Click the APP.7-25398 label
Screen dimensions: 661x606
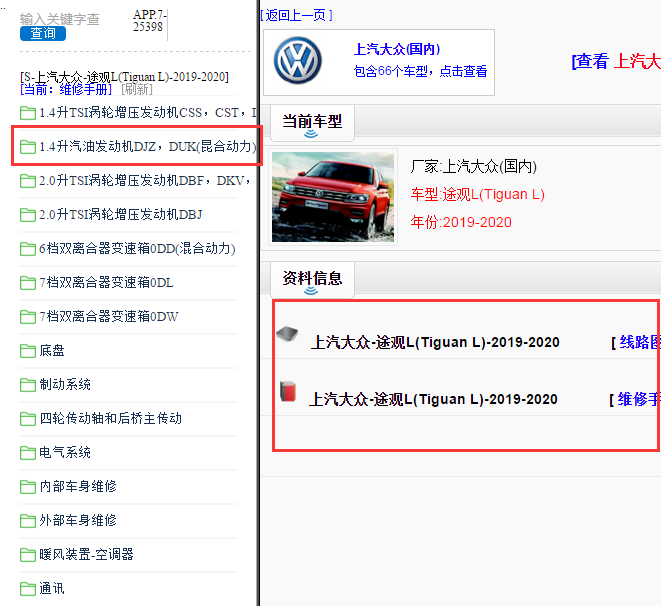[149, 21]
